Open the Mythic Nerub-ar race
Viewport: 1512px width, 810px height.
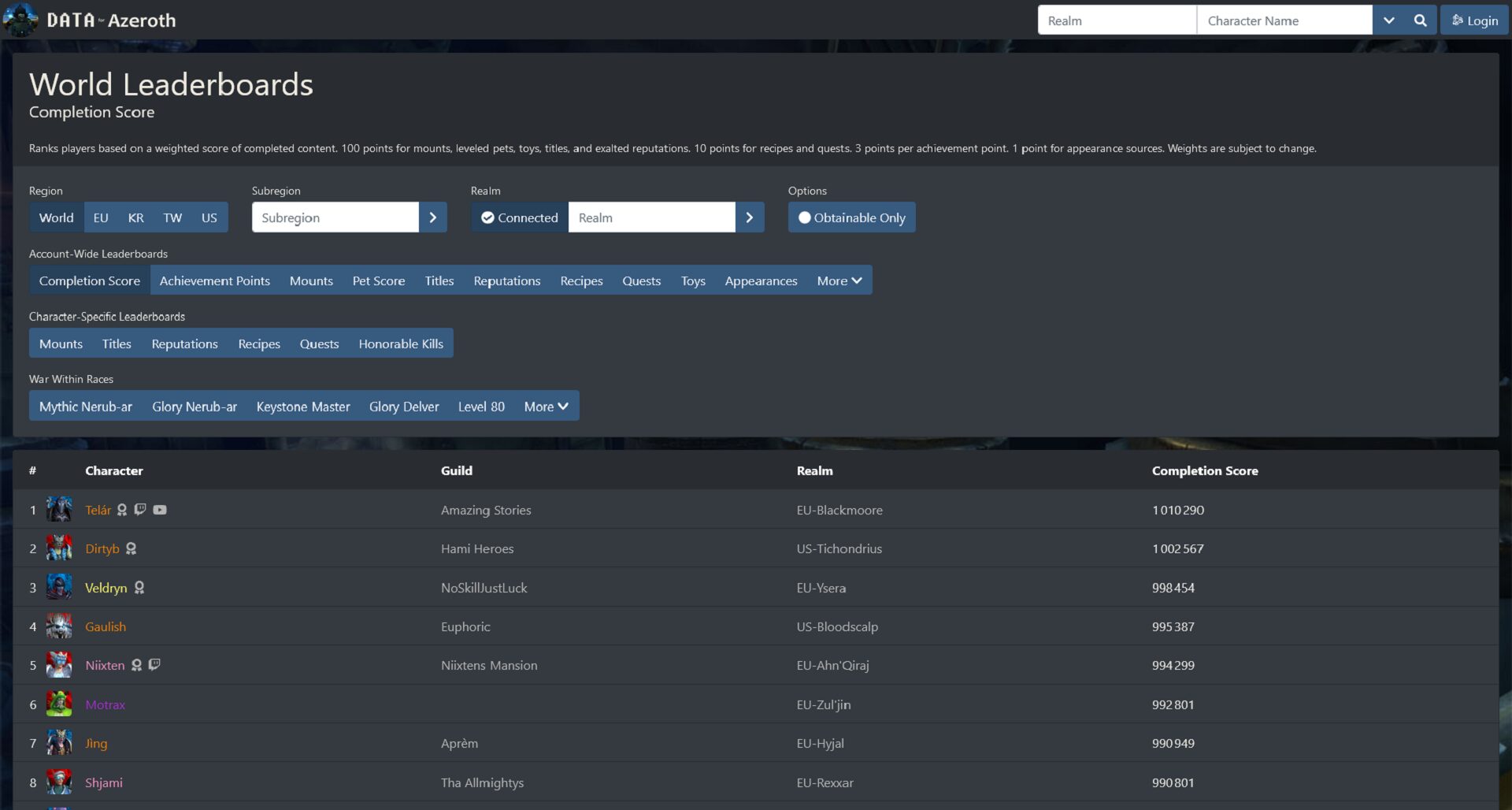(86, 407)
